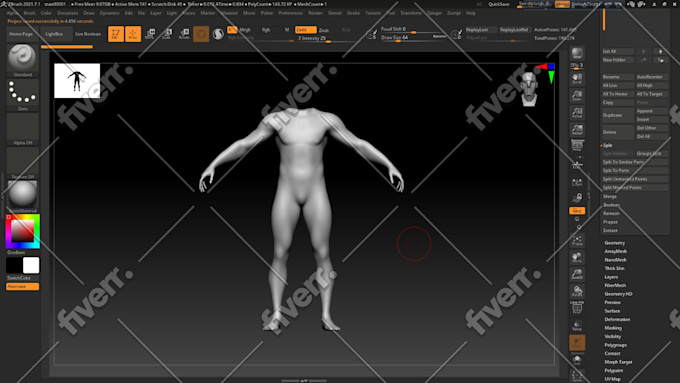The width and height of the screenshot is (680, 383).
Task: Open the Alpha Off selector
Action: pyautogui.click(x=23, y=129)
